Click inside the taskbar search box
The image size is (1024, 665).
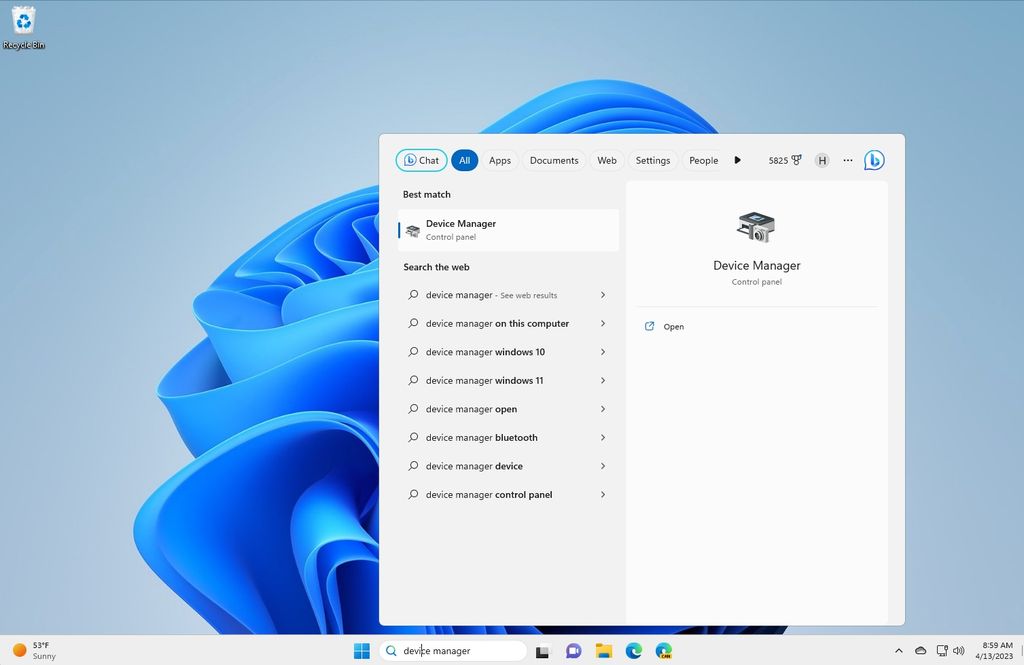(455, 651)
